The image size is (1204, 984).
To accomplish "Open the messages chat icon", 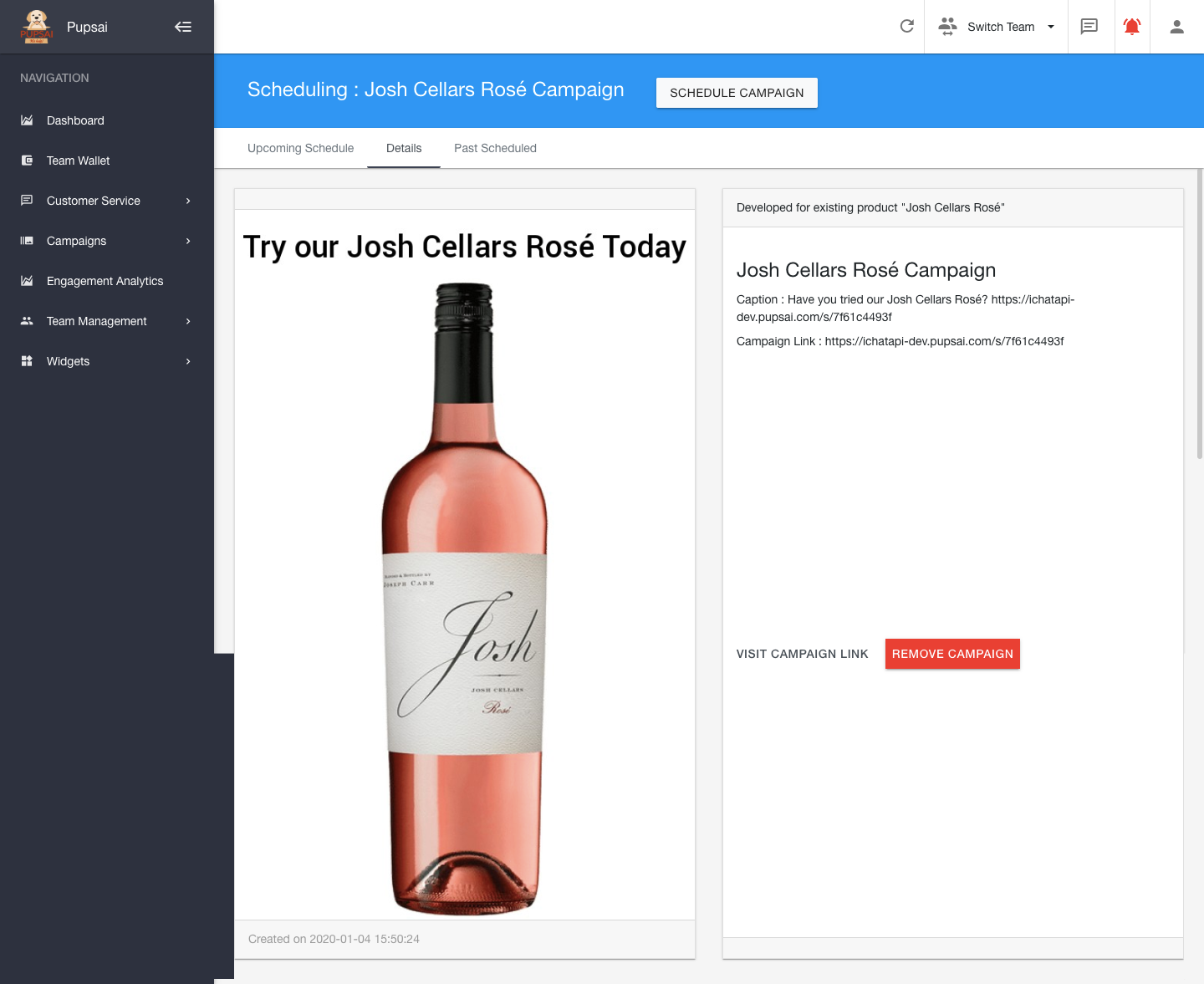I will click(x=1089, y=27).
